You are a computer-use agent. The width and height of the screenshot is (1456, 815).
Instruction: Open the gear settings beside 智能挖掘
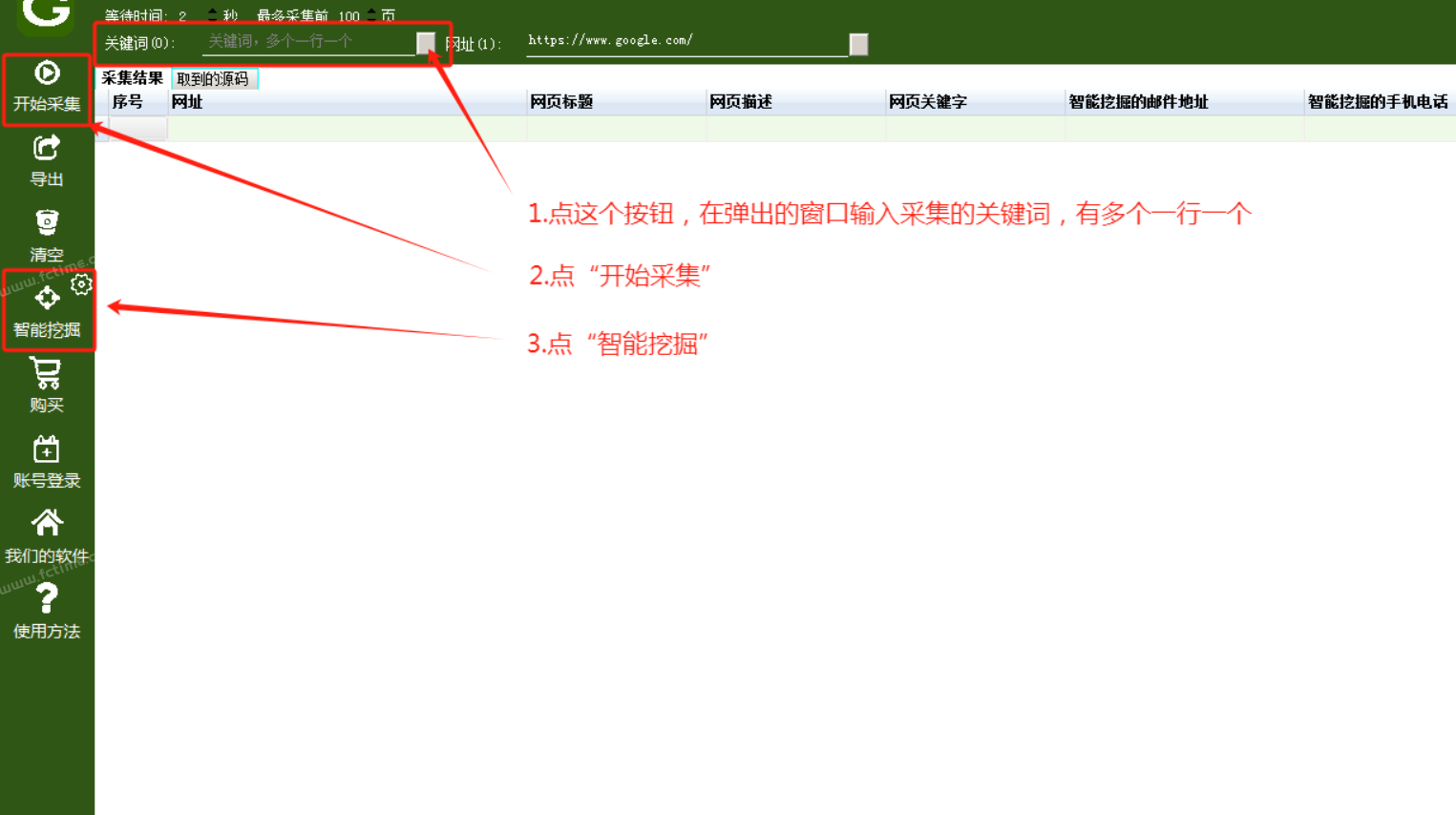coord(81,283)
